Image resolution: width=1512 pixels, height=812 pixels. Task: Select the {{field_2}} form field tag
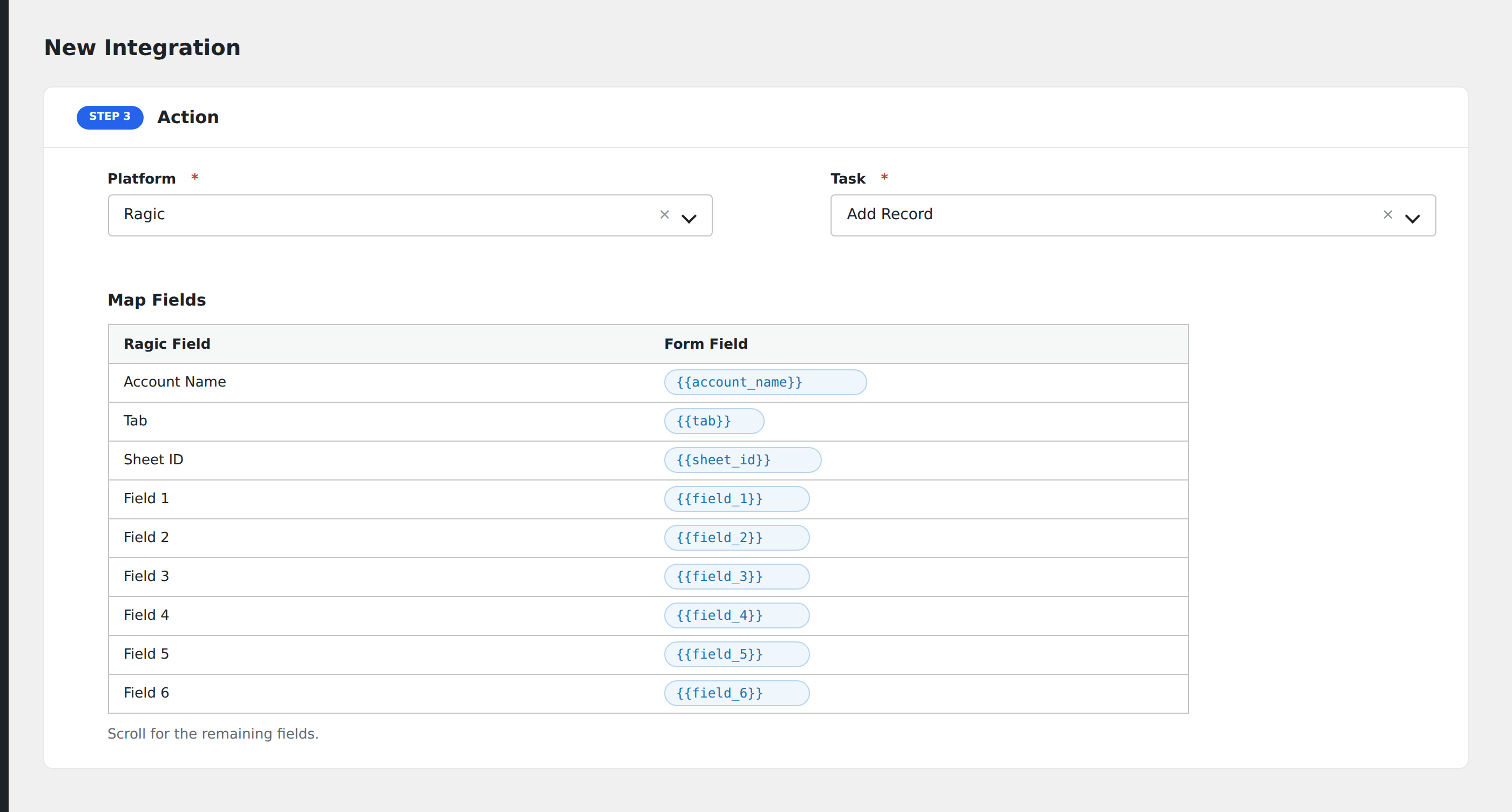[737, 537]
